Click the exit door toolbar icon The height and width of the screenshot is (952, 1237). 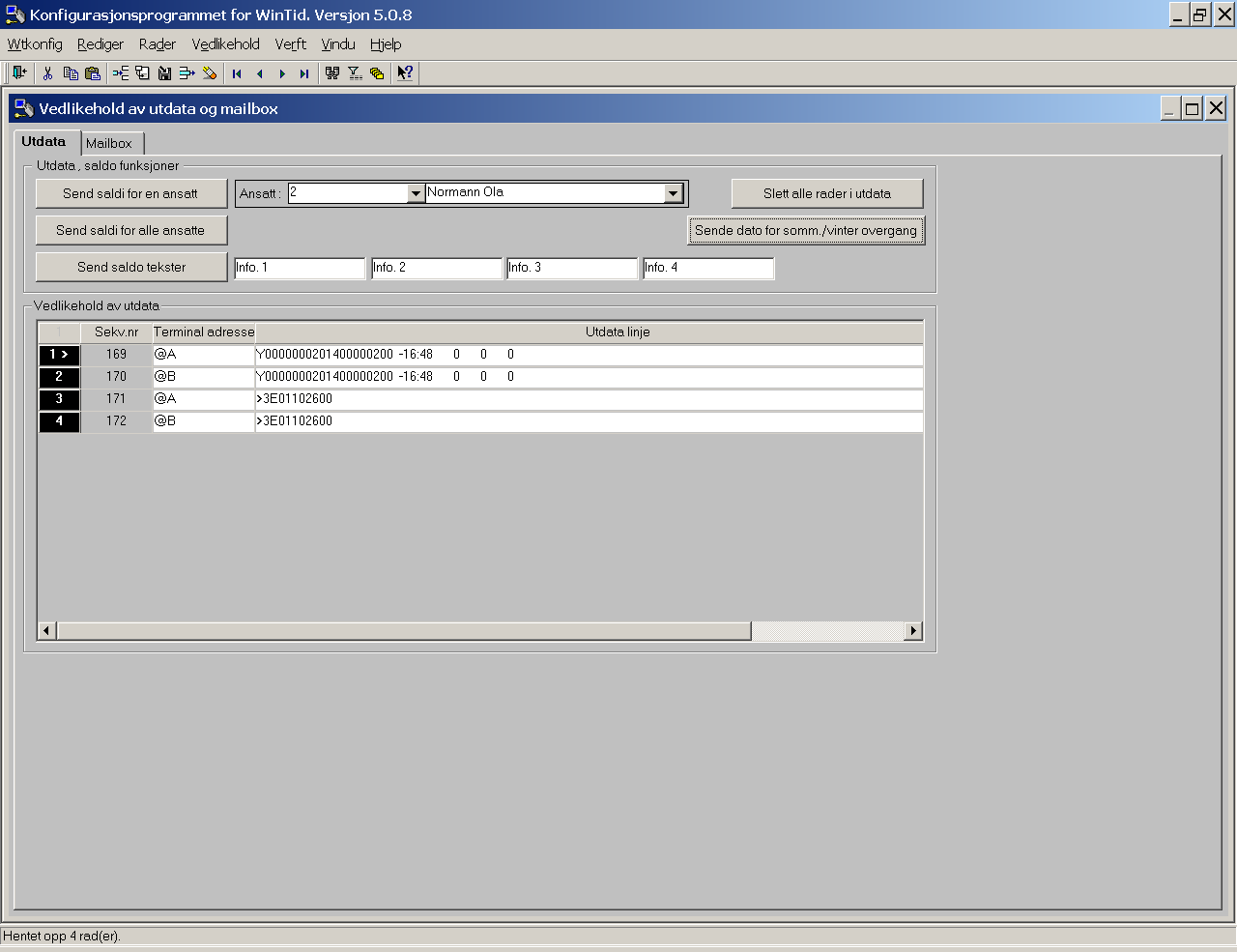coord(19,73)
